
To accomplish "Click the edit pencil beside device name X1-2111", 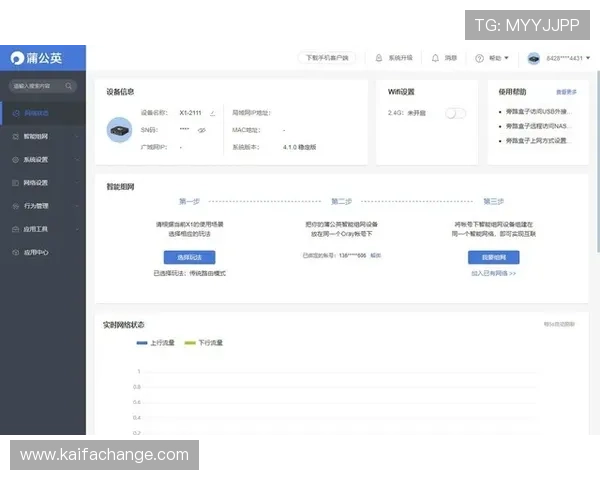I will (212, 113).
